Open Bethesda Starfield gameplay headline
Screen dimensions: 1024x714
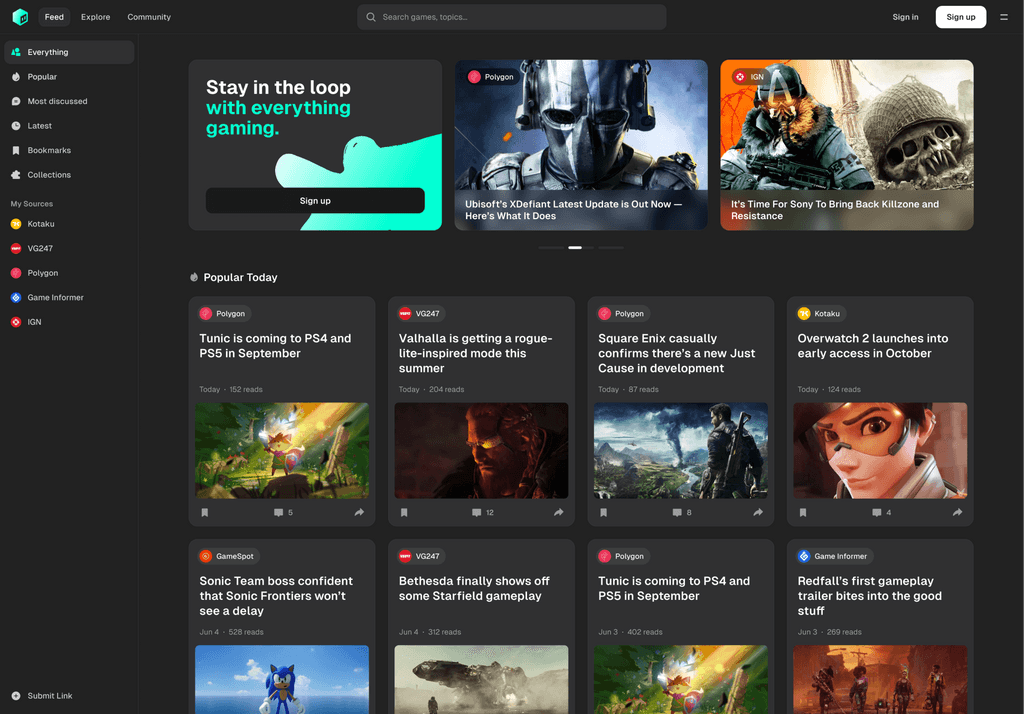point(474,589)
